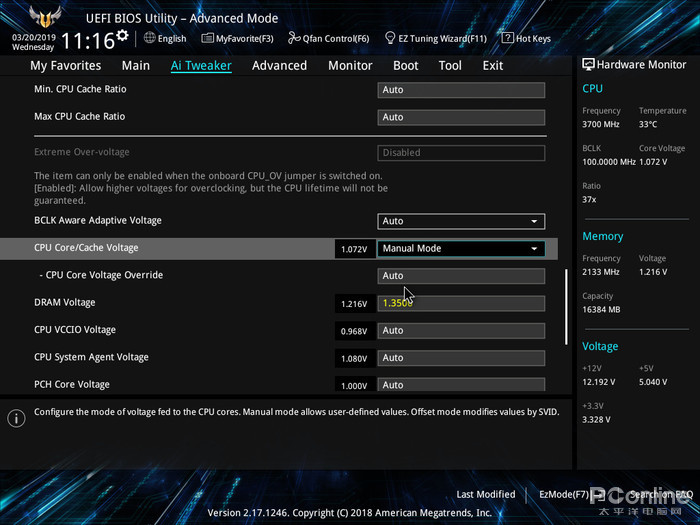Click the 1.000V PCH Core reading
The width and height of the screenshot is (700, 525).
[x=354, y=385]
